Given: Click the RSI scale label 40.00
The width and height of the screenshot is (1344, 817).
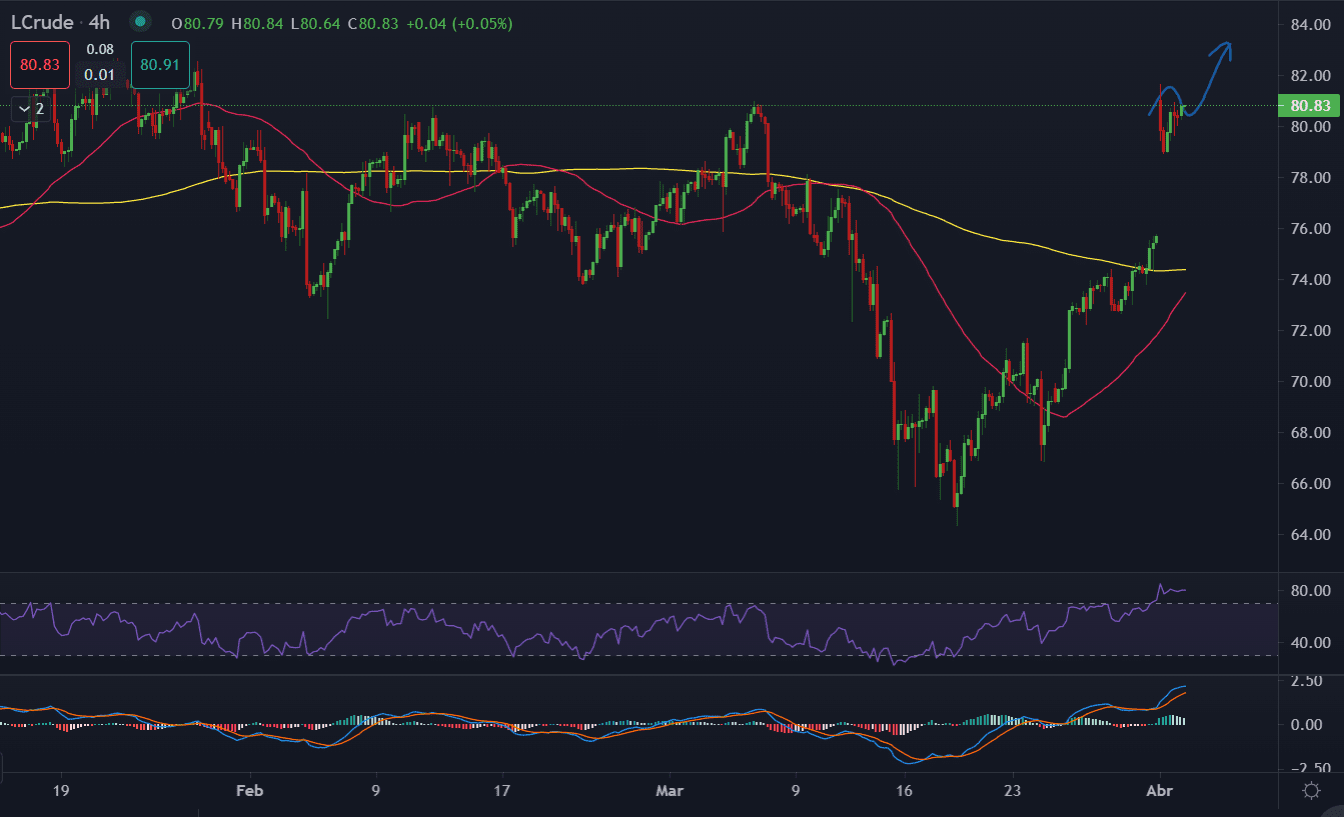Looking at the screenshot, I should (x=1310, y=643).
